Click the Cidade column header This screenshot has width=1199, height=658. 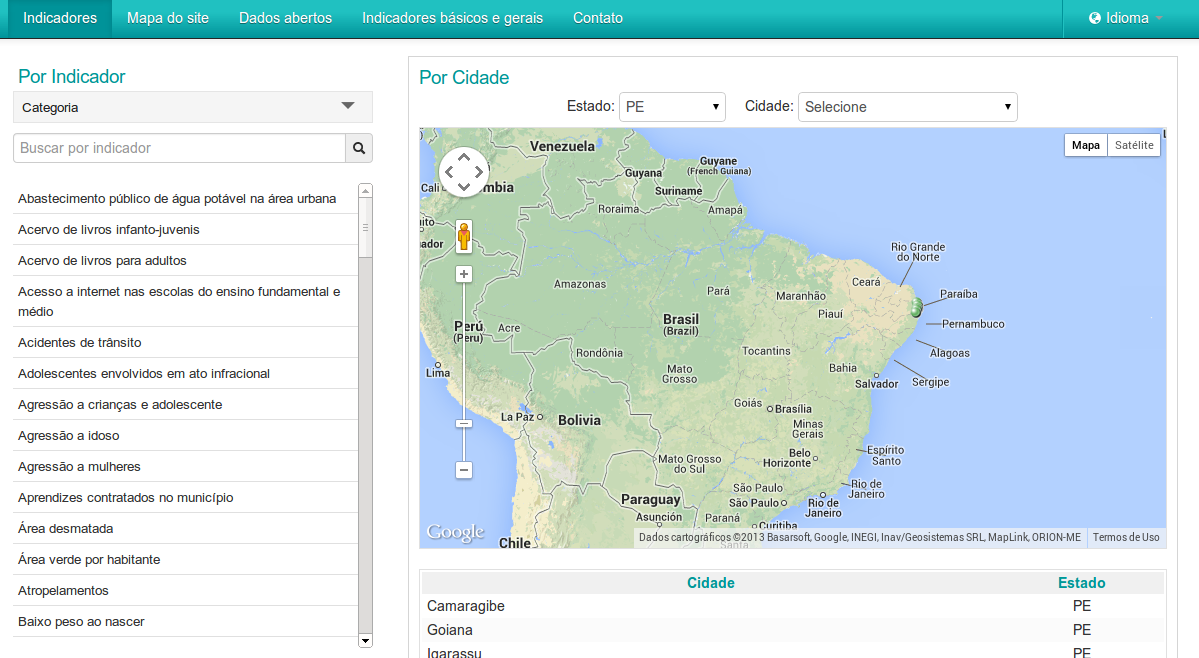(710, 583)
